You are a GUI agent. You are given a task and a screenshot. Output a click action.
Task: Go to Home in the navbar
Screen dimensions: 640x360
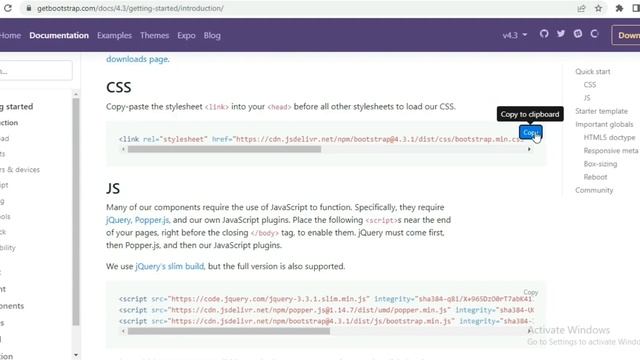pos(10,36)
